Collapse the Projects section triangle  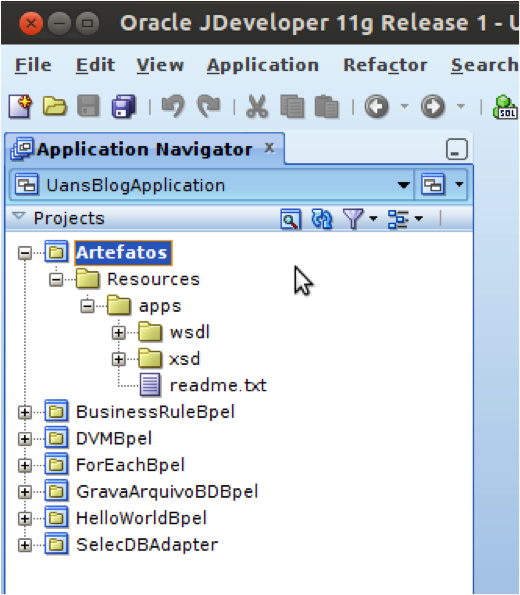(x=19, y=217)
